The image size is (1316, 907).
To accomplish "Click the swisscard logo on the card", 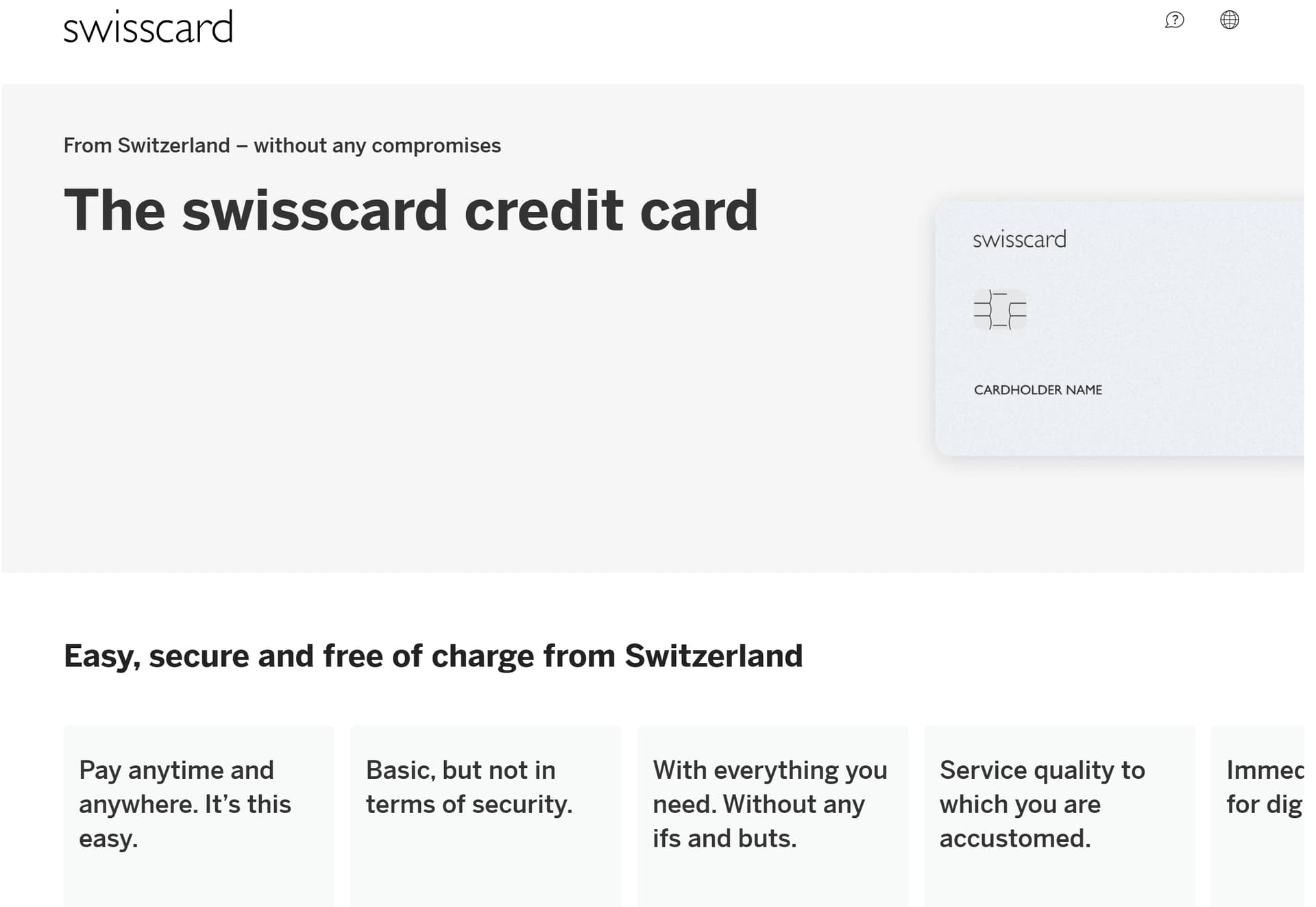I will 1019,239.
